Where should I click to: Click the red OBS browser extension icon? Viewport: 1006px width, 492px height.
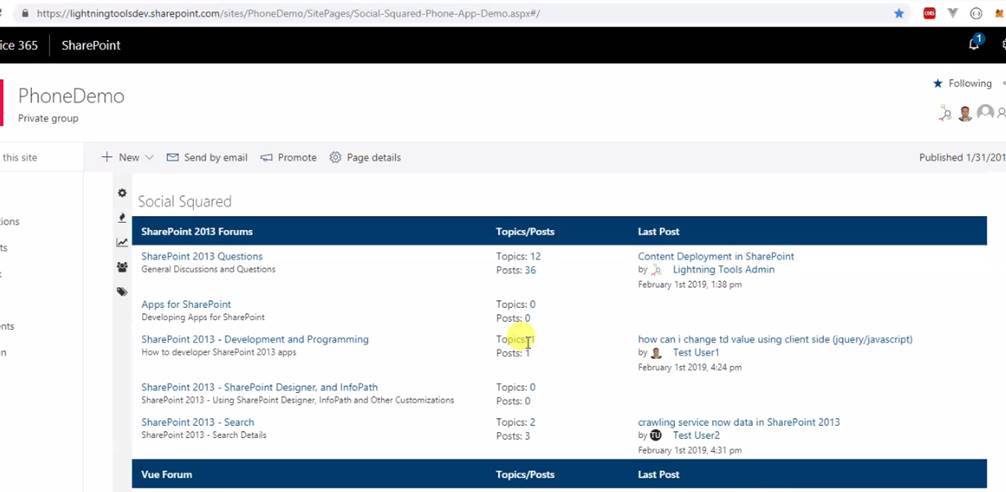[929, 13]
